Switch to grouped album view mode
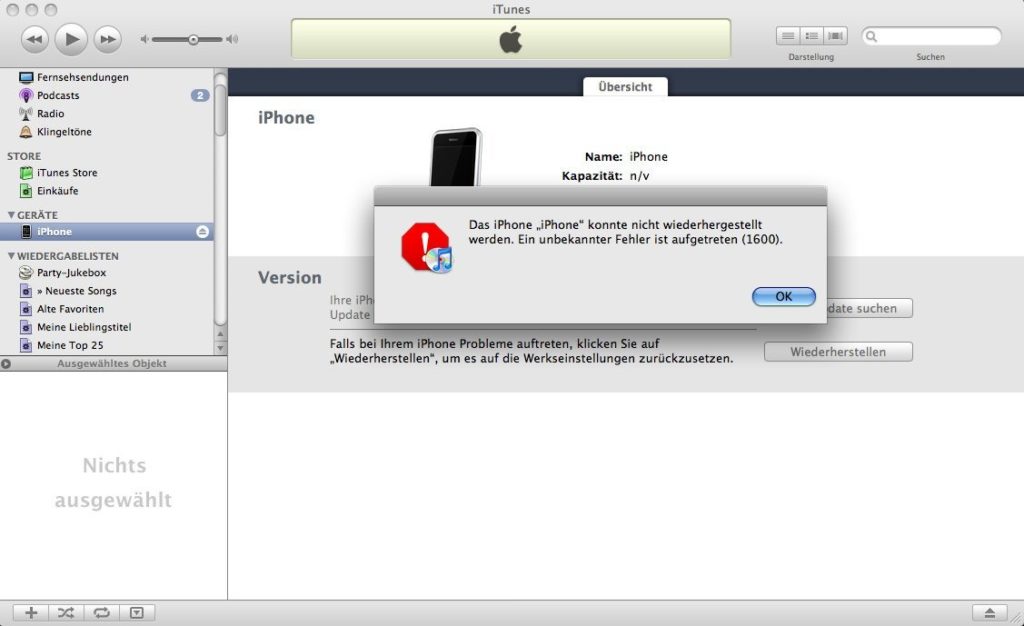The height and width of the screenshot is (626, 1024). 812,36
